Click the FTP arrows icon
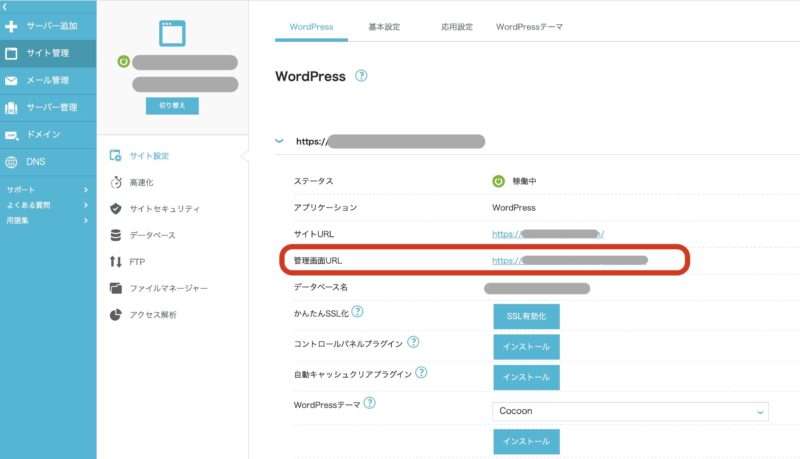800x459 pixels. (116, 262)
